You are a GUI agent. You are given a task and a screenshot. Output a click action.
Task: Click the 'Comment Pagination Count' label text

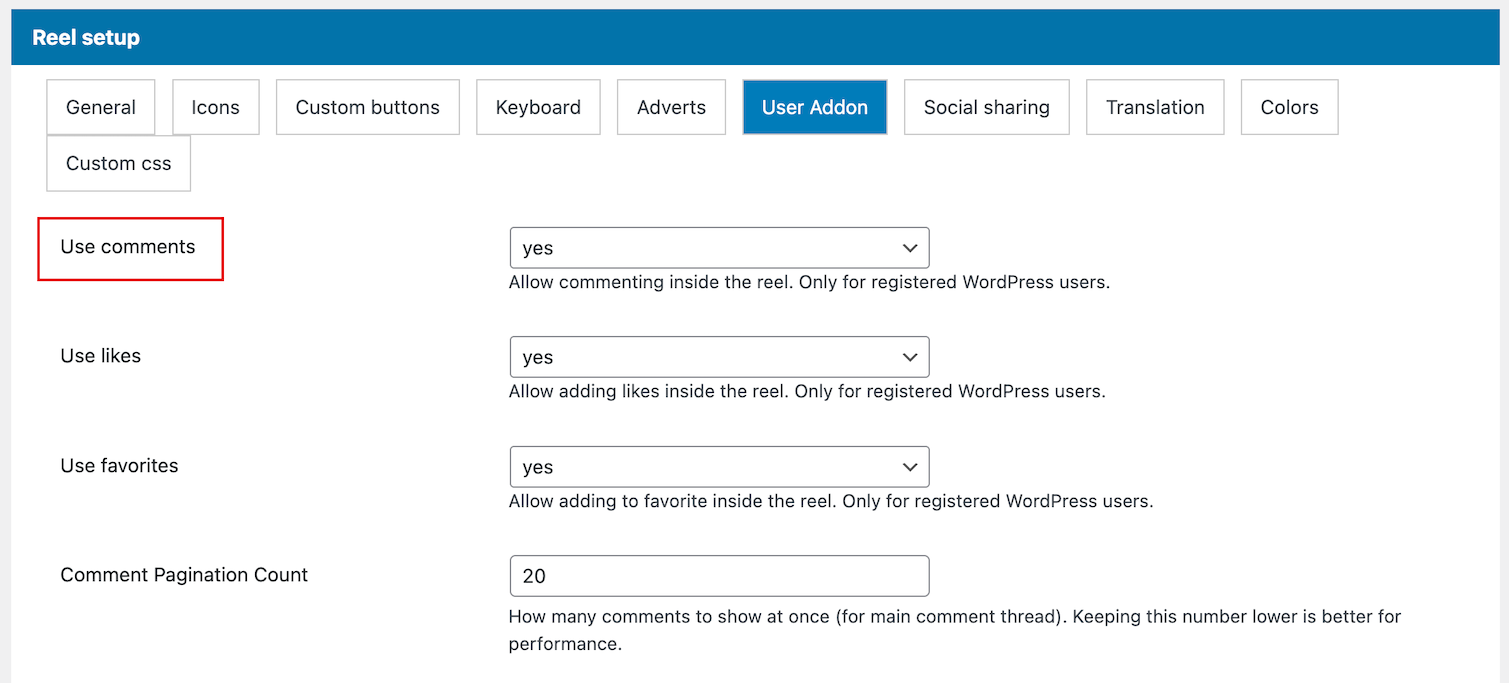click(184, 575)
